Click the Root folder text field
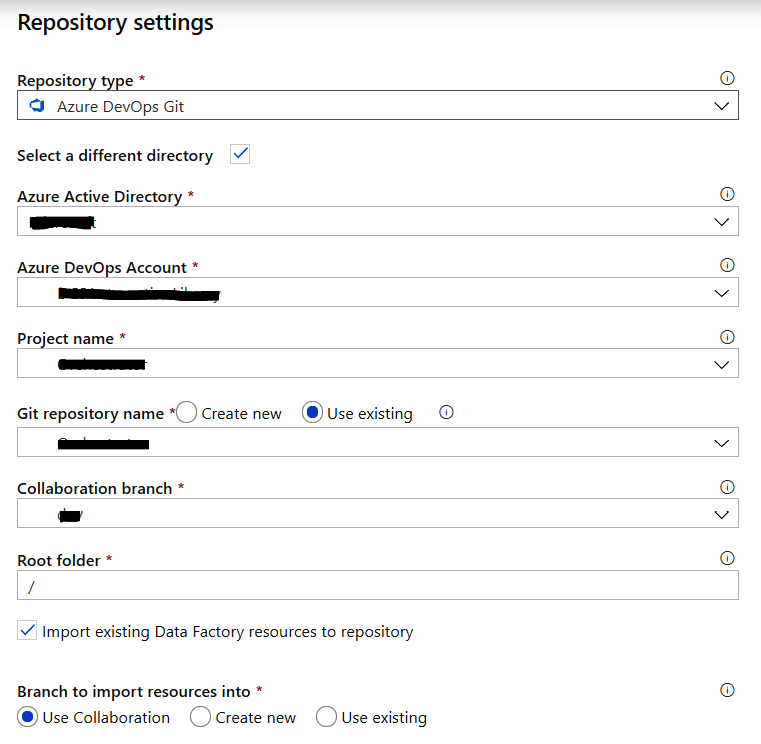The height and width of the screenshot is (744, 761). [378, 586]
